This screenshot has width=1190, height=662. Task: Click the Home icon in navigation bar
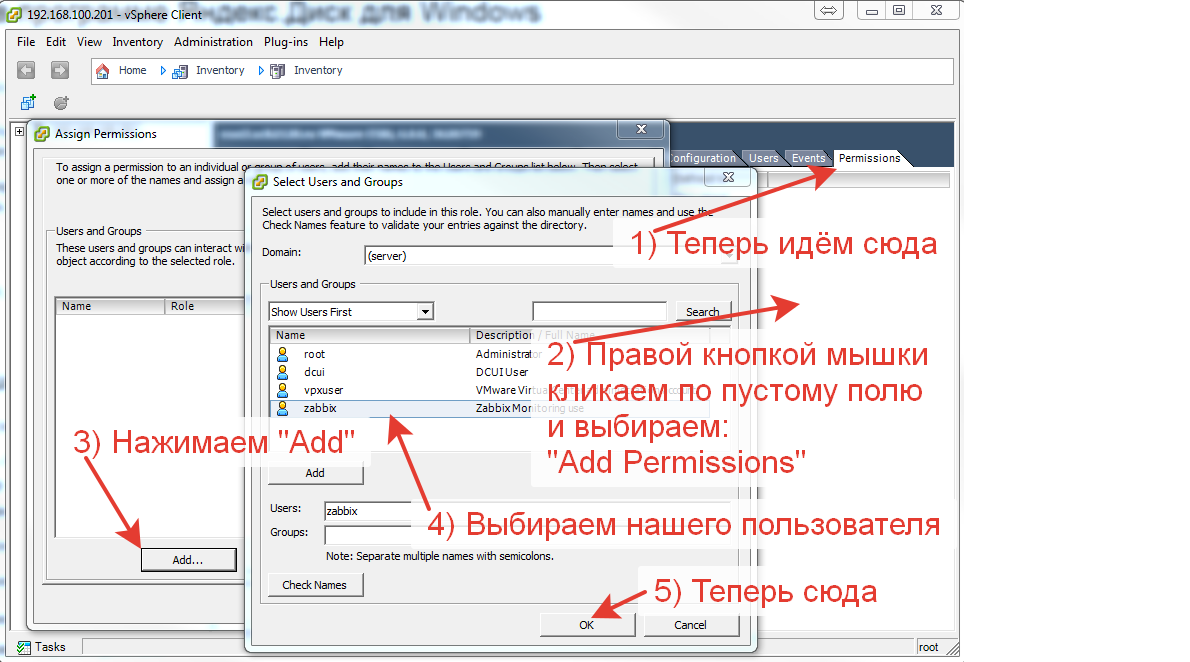click(x=102, y=71)
